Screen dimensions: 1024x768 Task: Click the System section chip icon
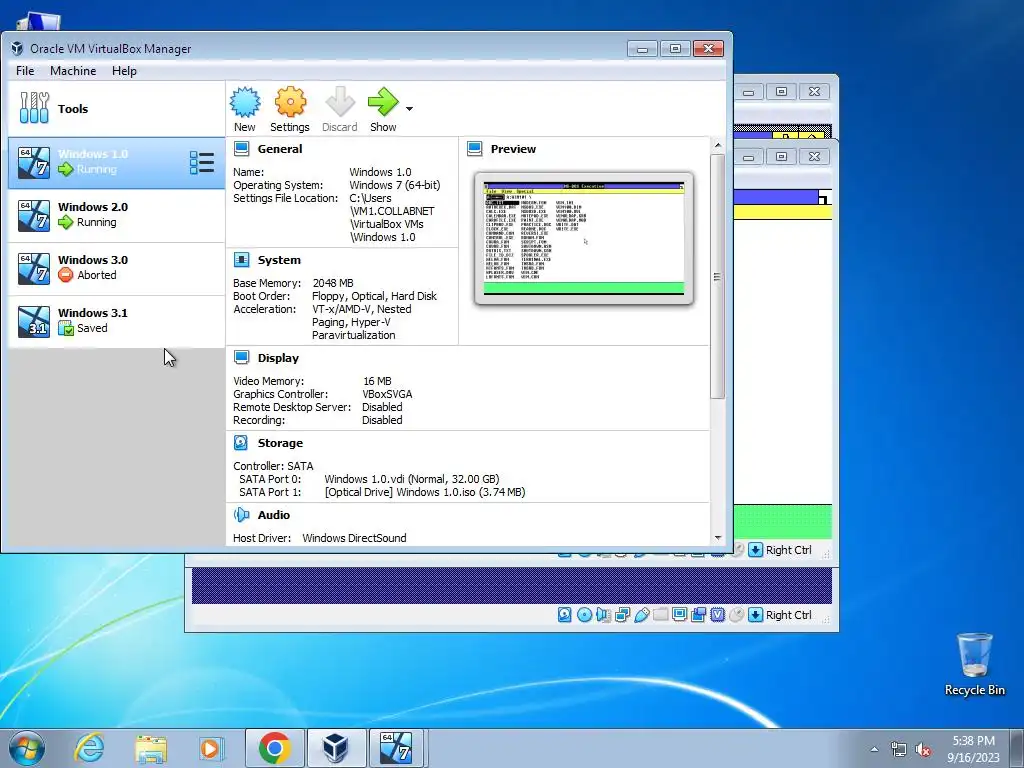242,260
